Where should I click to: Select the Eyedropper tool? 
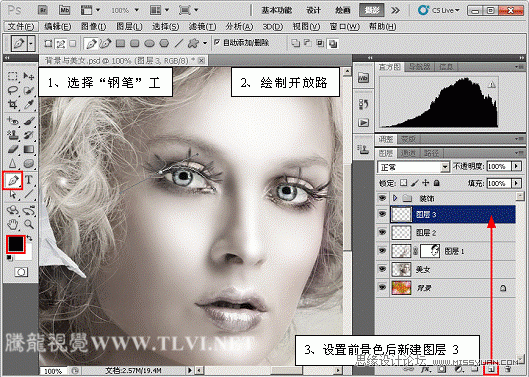(x=29, y=104)
